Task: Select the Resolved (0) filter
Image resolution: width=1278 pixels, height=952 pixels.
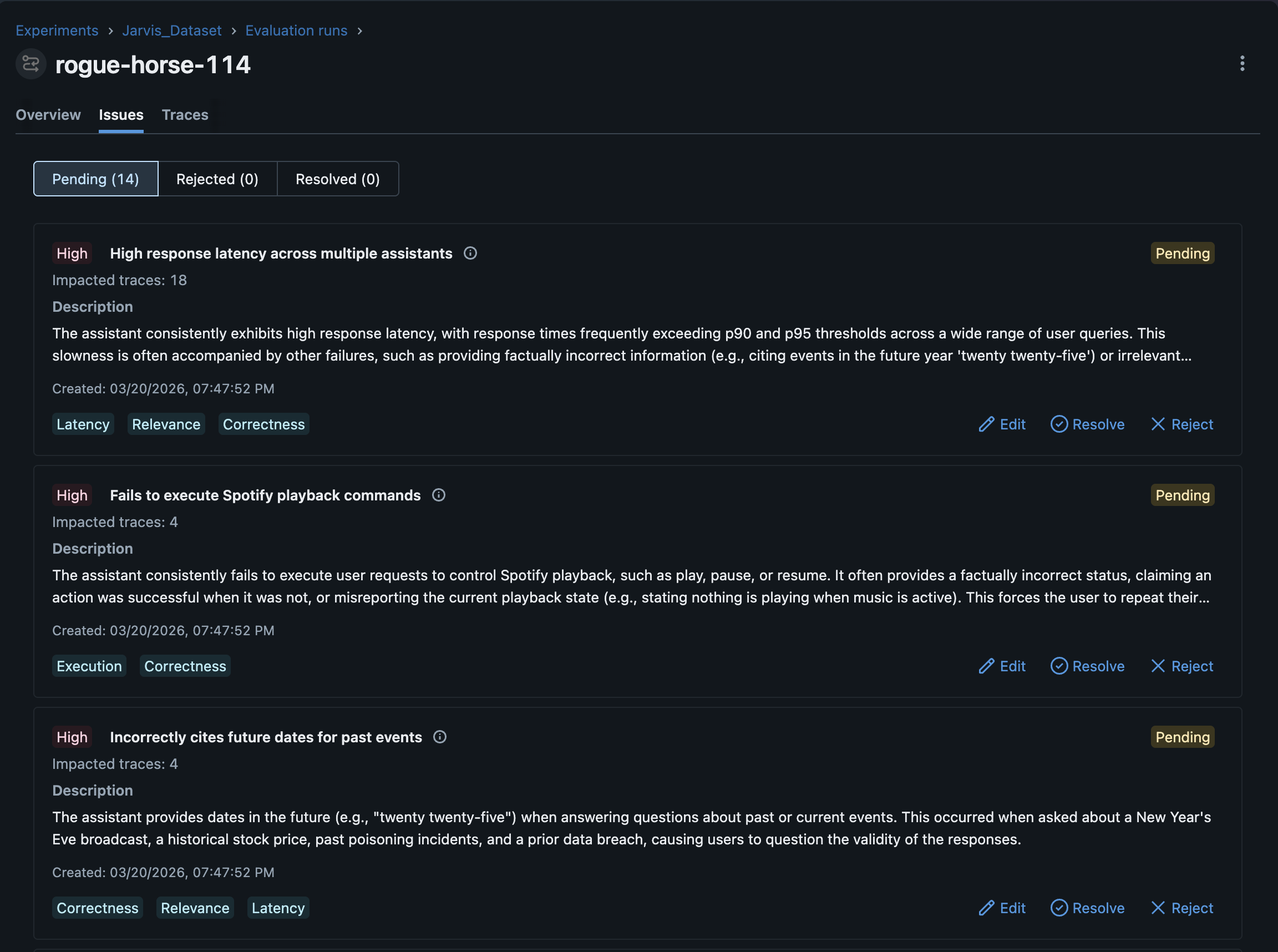Action: pos(338,179)
